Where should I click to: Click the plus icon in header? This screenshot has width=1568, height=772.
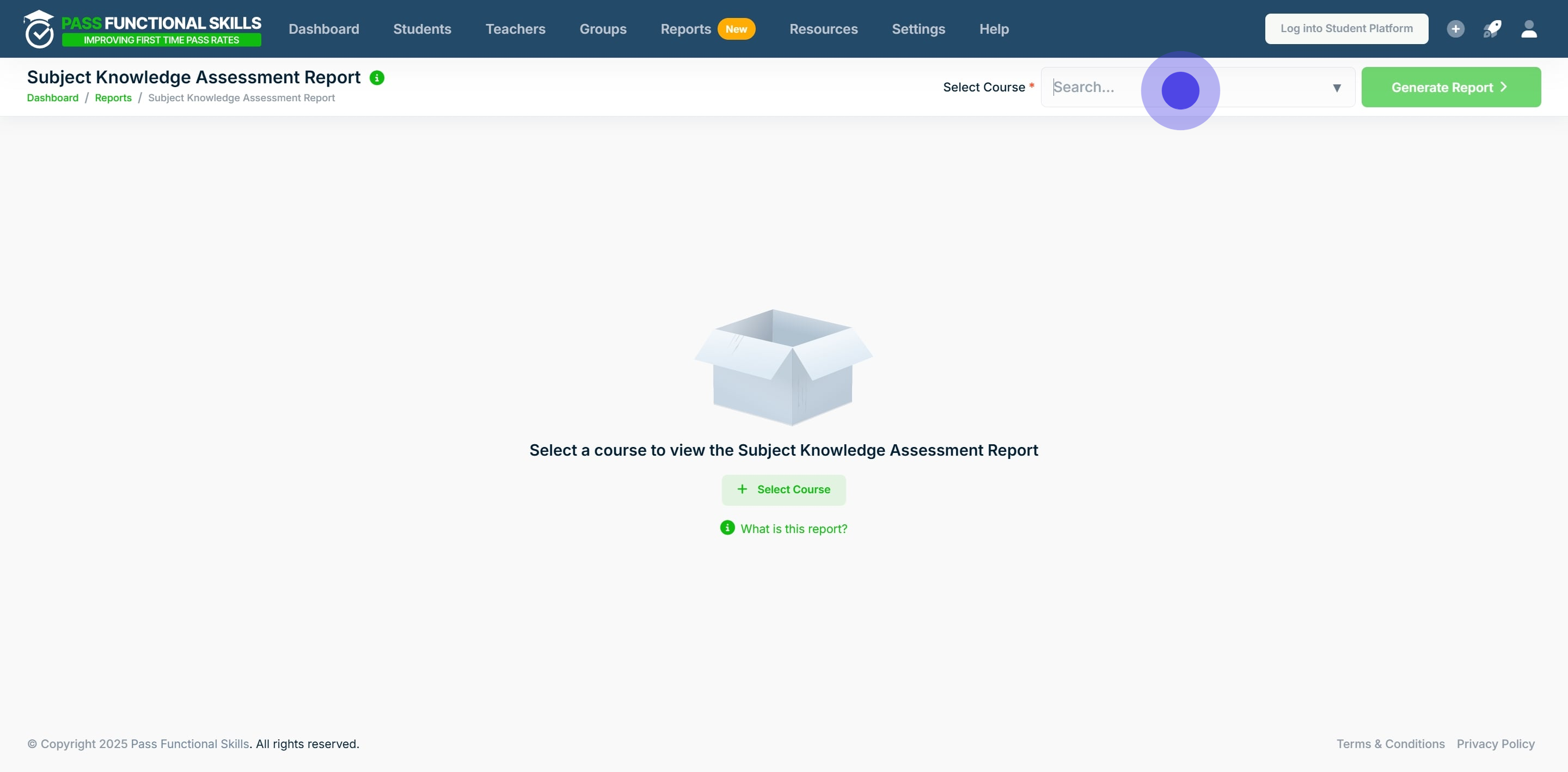[x=1455, y=29]
